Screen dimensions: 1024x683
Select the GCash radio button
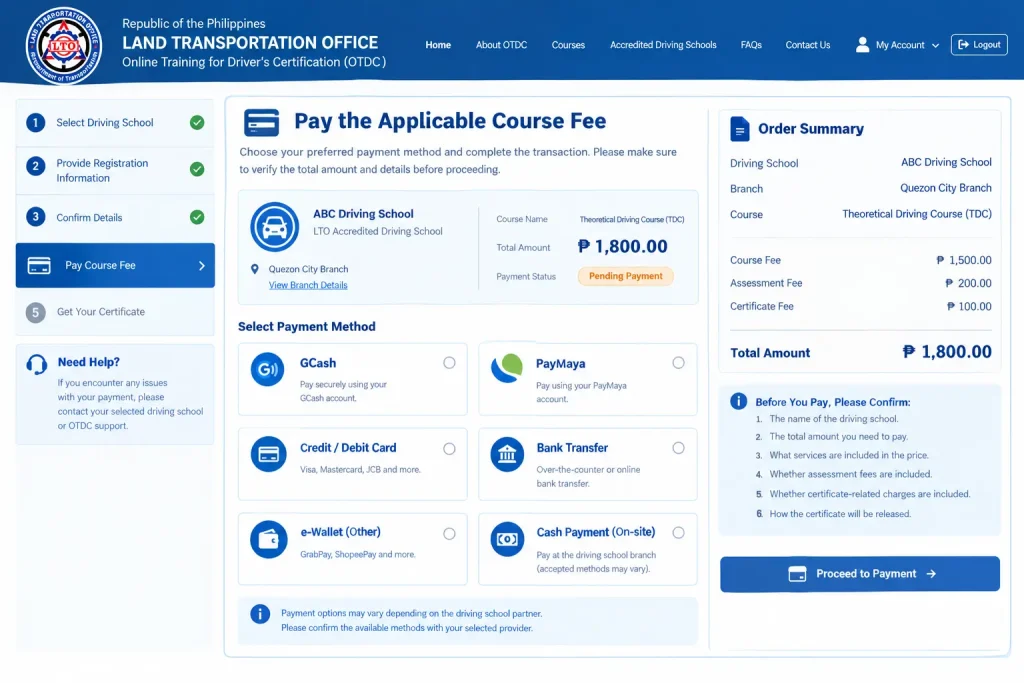pos(449,362)
